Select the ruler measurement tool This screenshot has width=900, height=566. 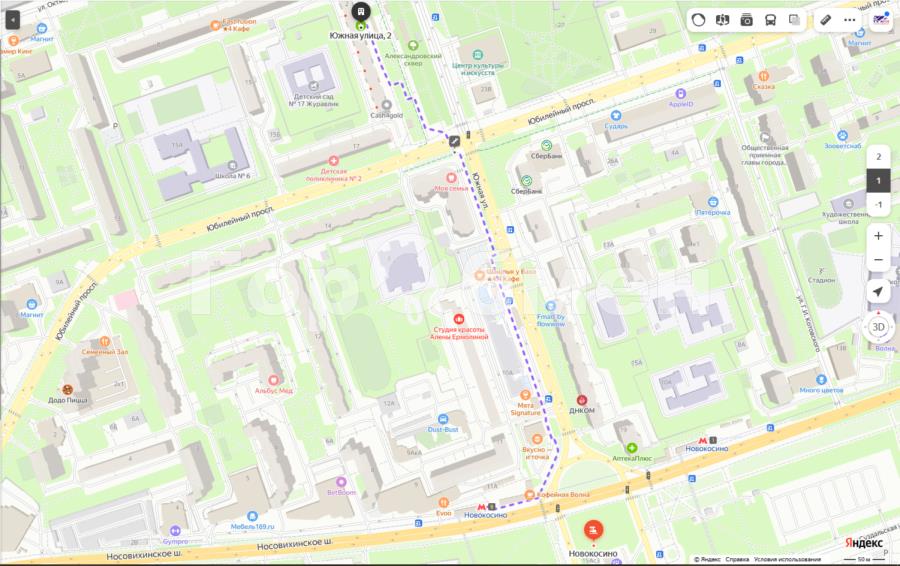click(825, 19)
